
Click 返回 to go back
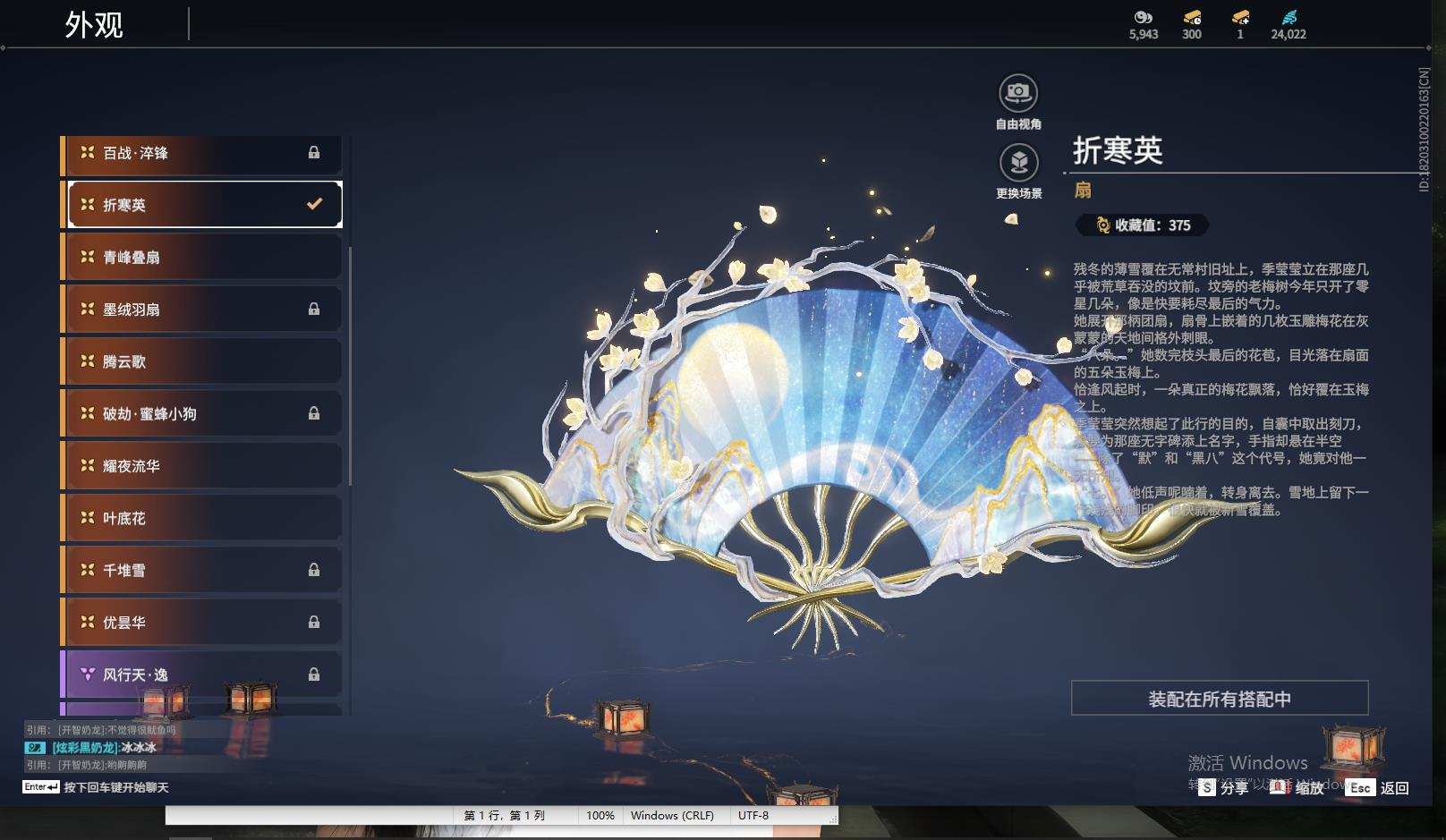pos(1395,788)
